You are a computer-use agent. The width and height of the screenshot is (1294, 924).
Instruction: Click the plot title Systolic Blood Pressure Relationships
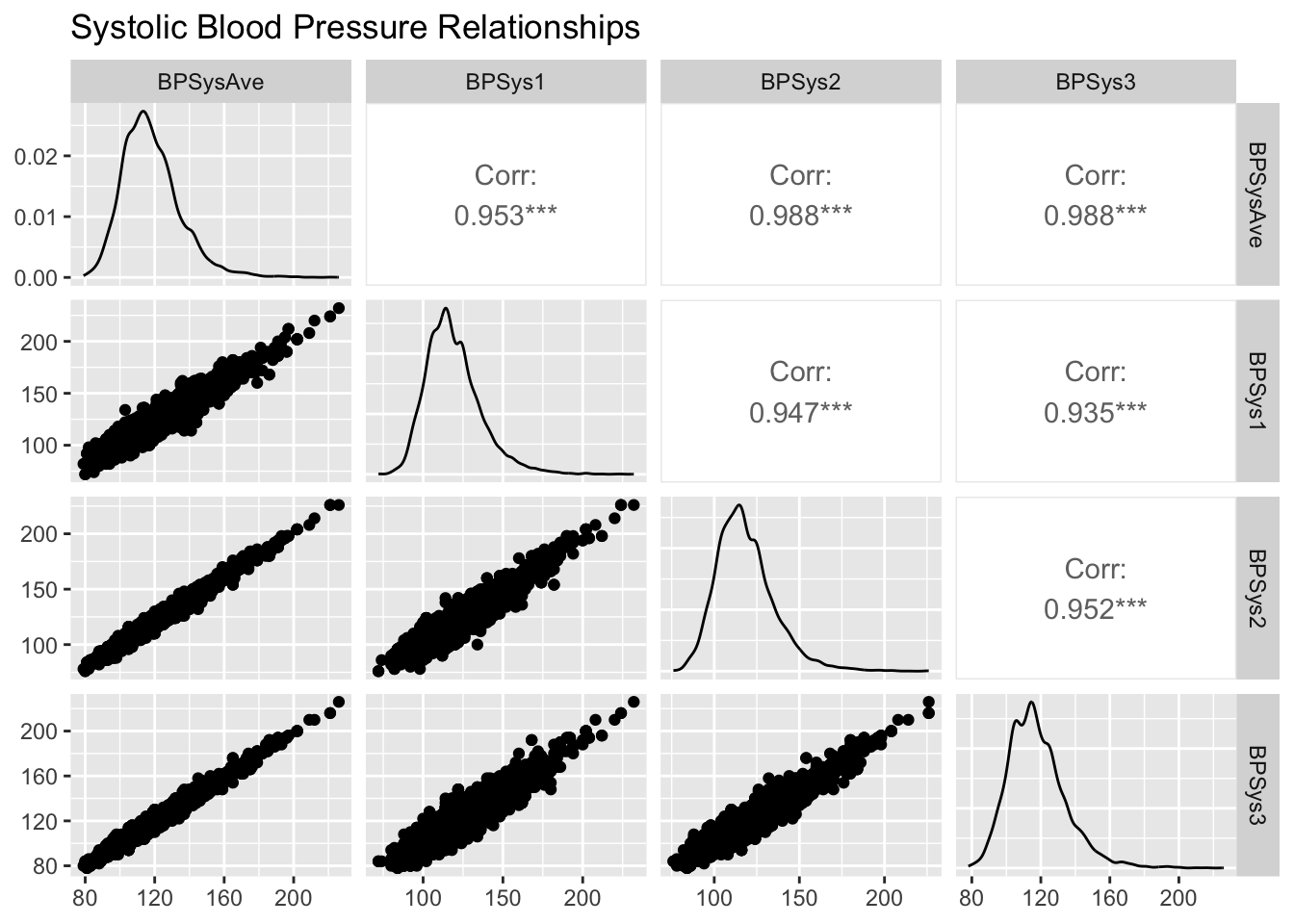[355, 28]
